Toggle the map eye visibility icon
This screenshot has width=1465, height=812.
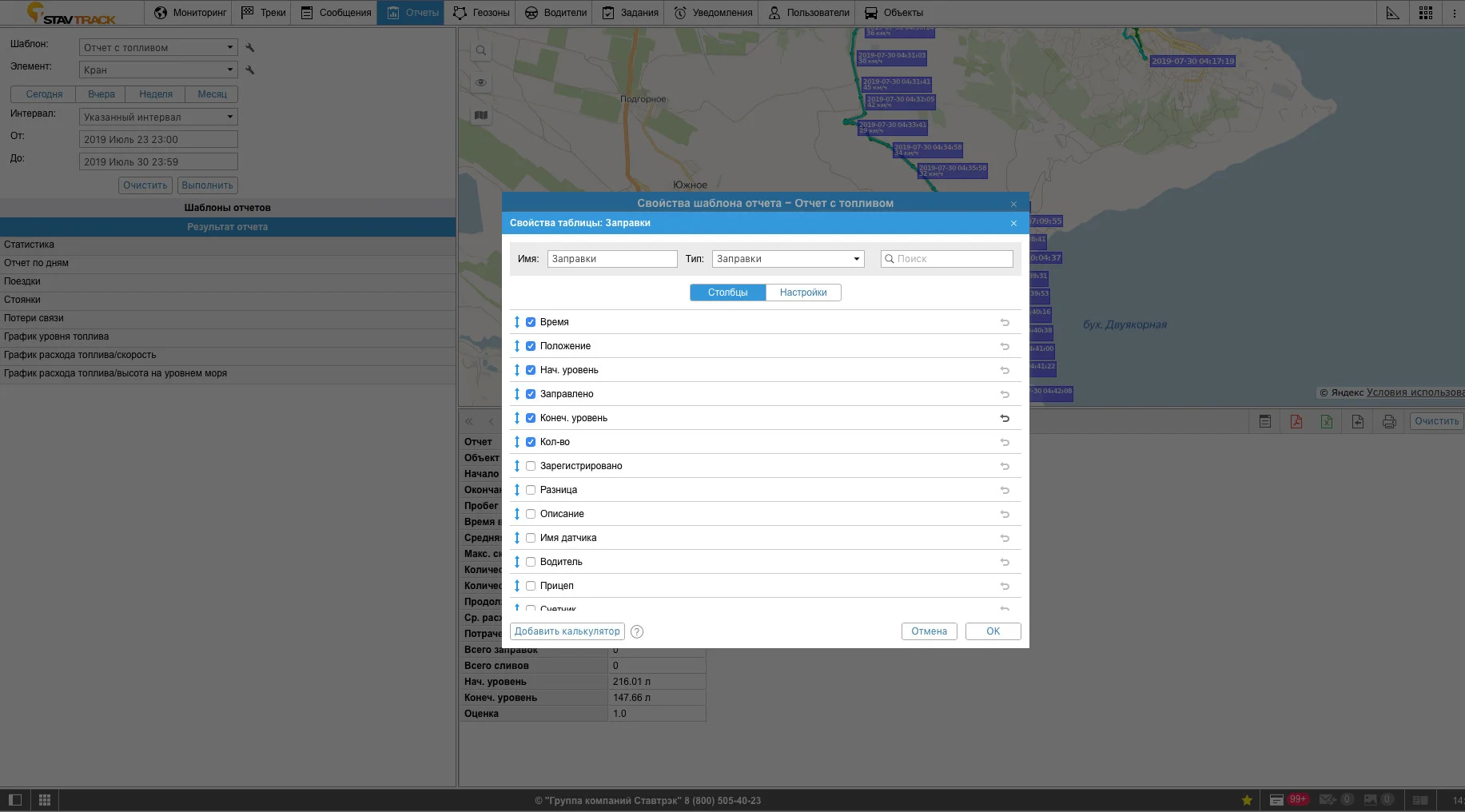pos(480,82)
